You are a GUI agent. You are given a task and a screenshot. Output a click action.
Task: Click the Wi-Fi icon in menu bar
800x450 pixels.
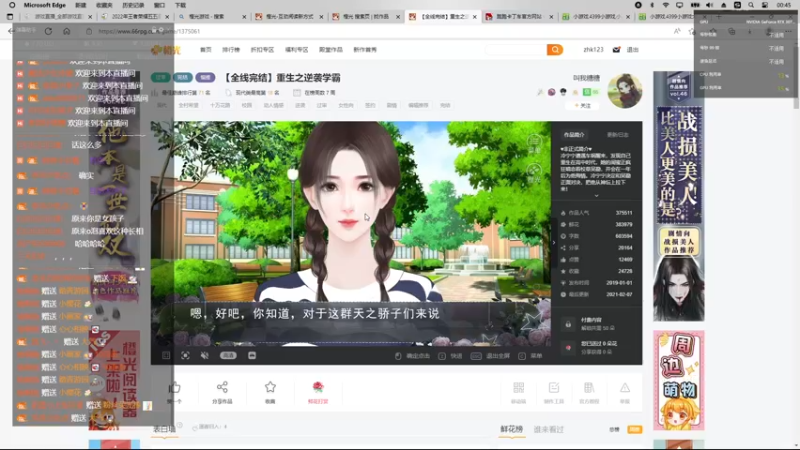click(665, 5)
